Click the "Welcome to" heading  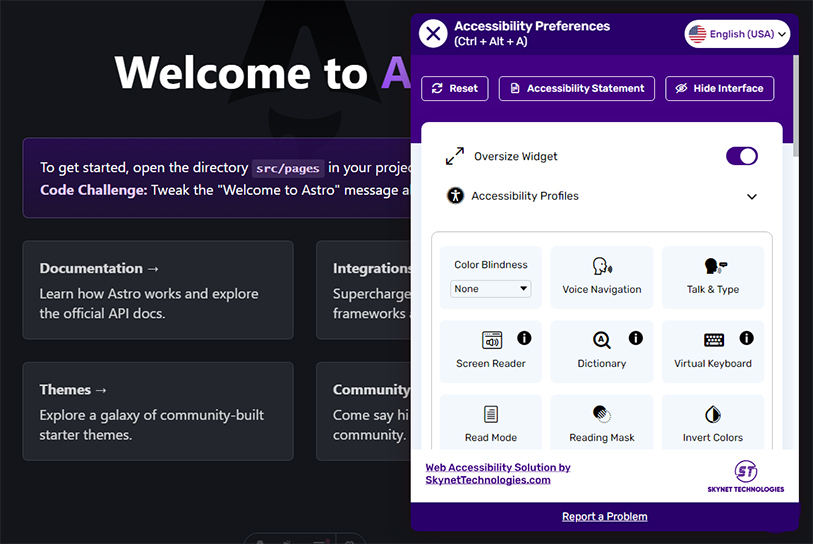[241, 73]
